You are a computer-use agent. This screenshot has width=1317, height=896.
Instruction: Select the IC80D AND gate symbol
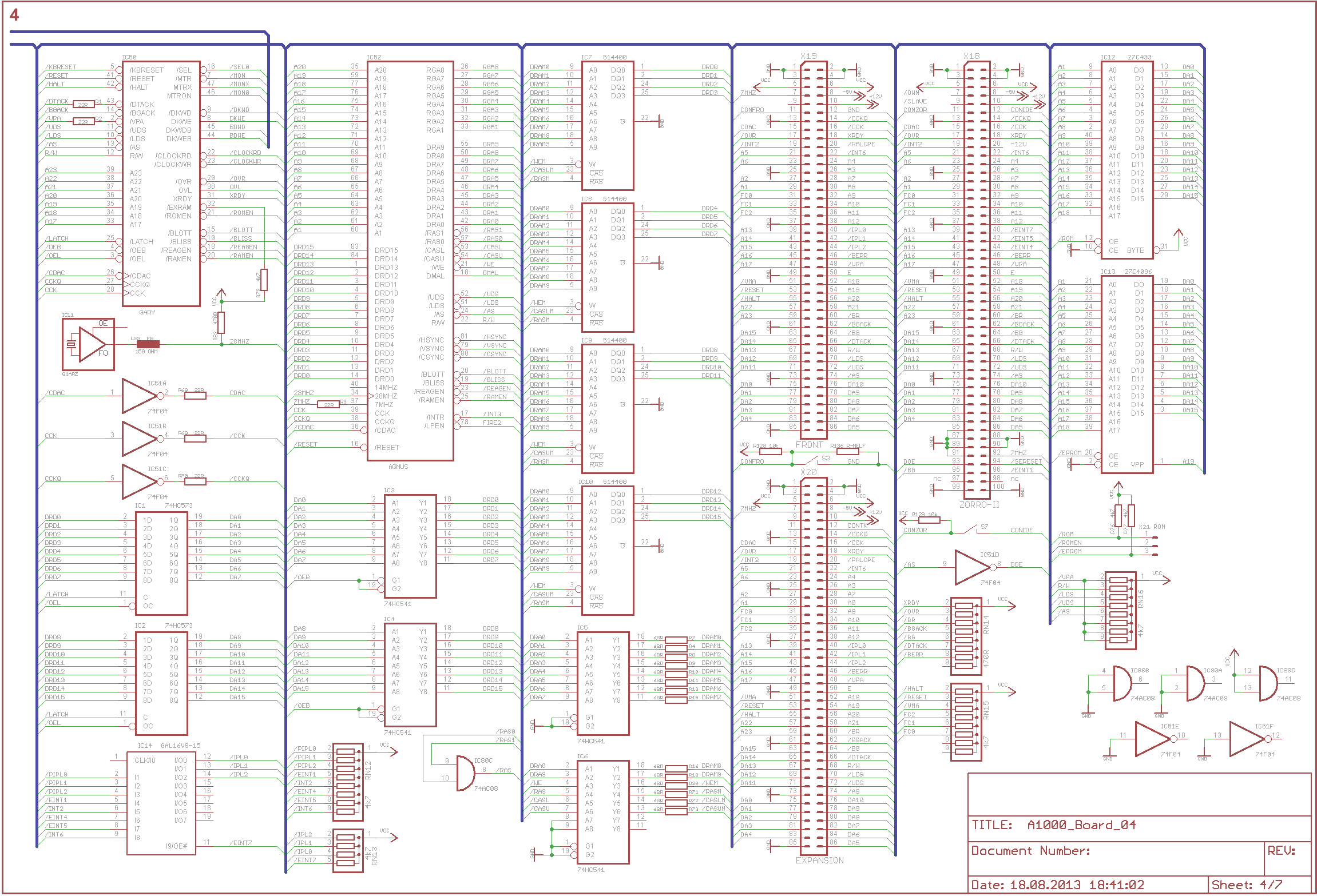1268,683
